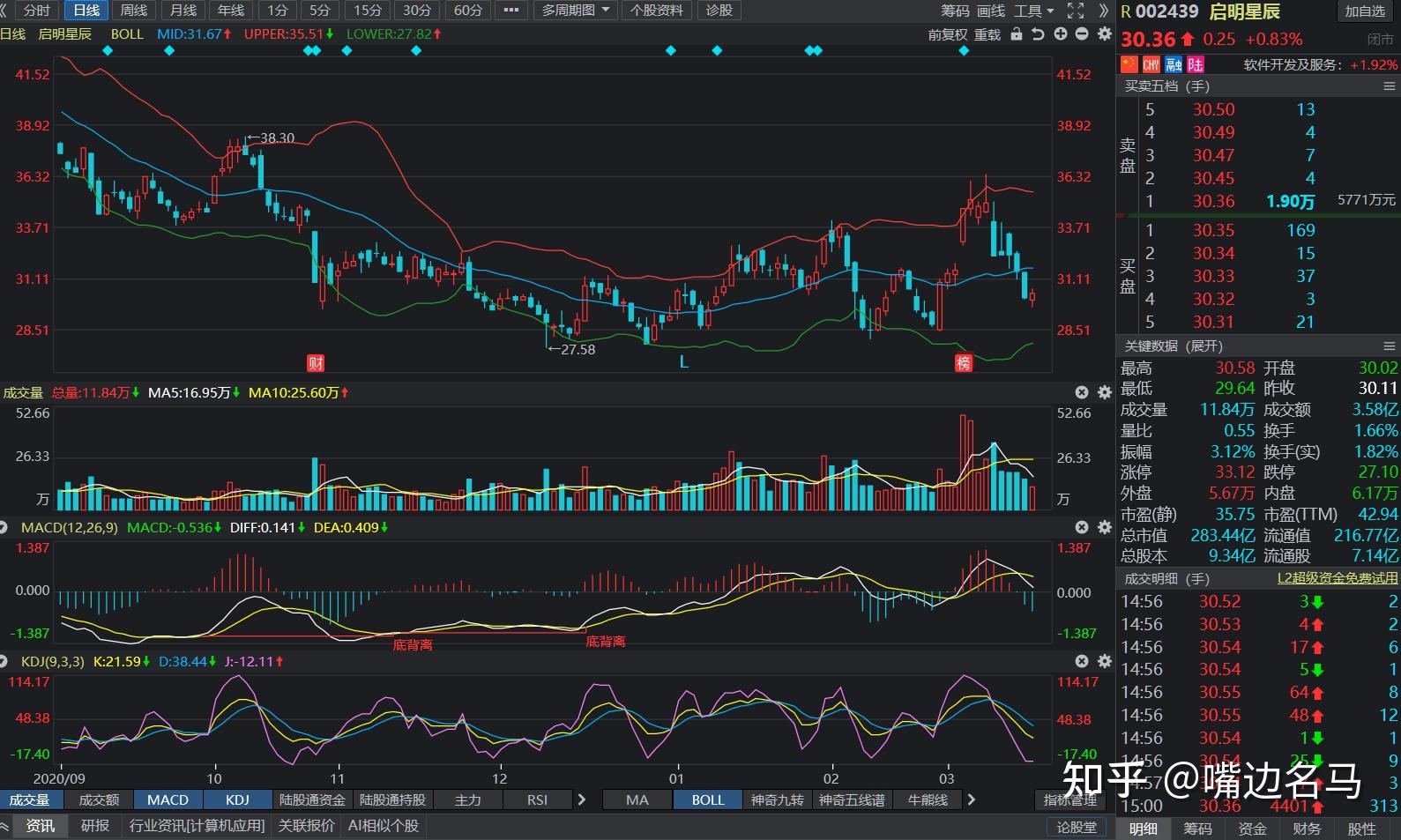Close the KDJ indicator sub-chart

(x=1082, y=661)
